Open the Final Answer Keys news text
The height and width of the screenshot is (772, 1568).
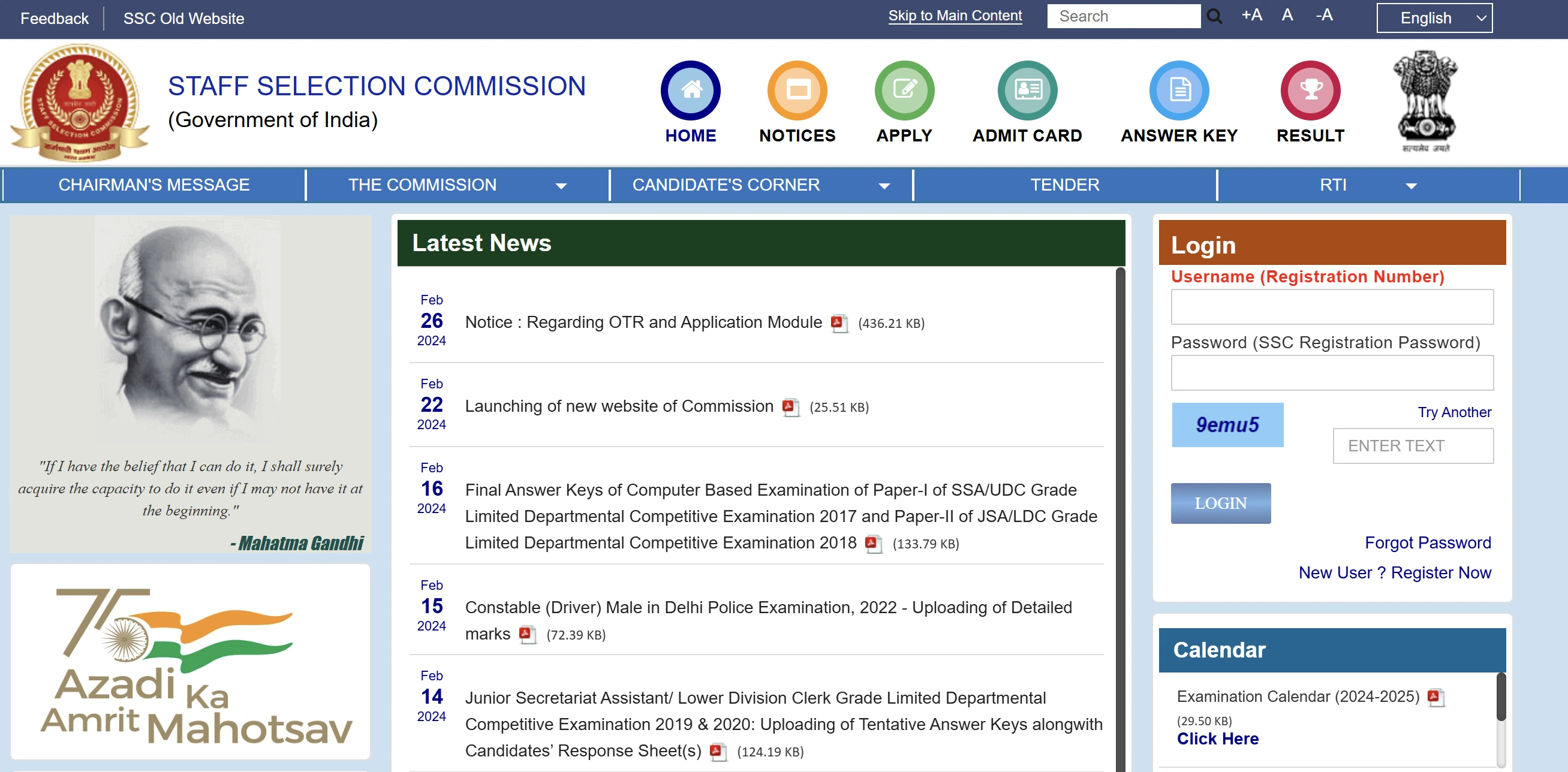click(x=781, y=516)
